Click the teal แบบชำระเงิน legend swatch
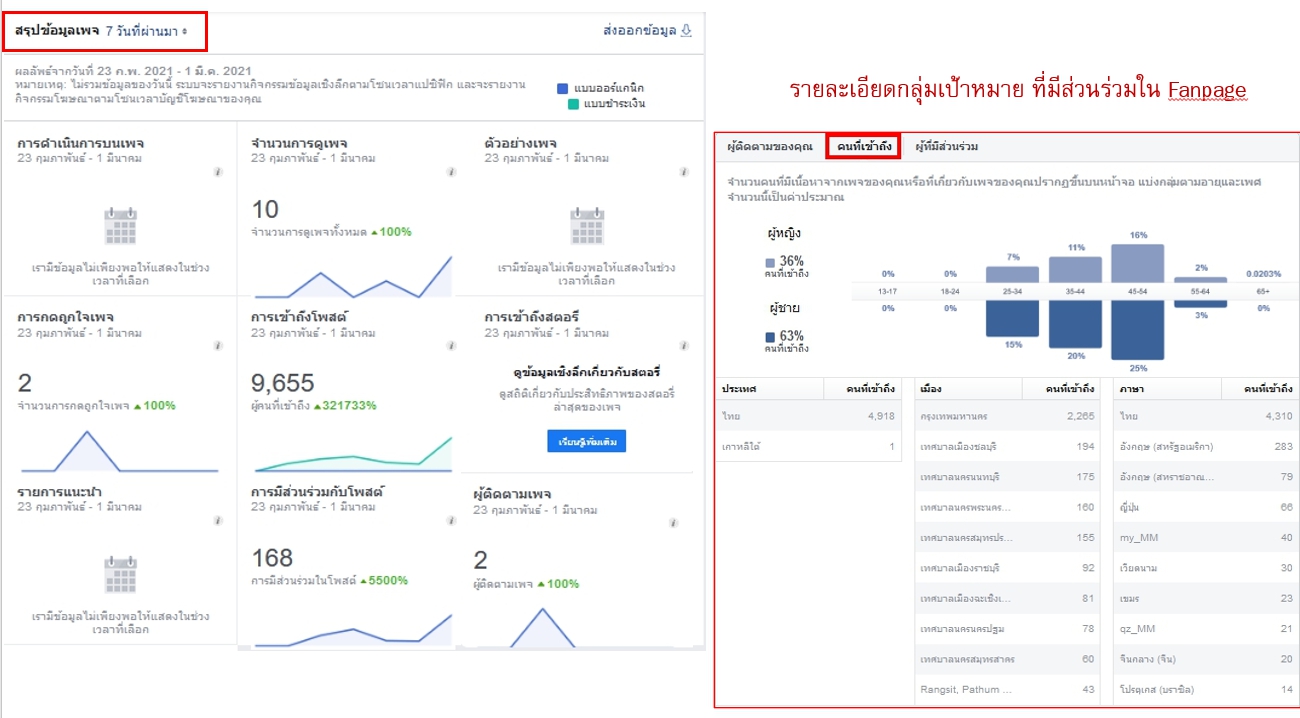 572,104
